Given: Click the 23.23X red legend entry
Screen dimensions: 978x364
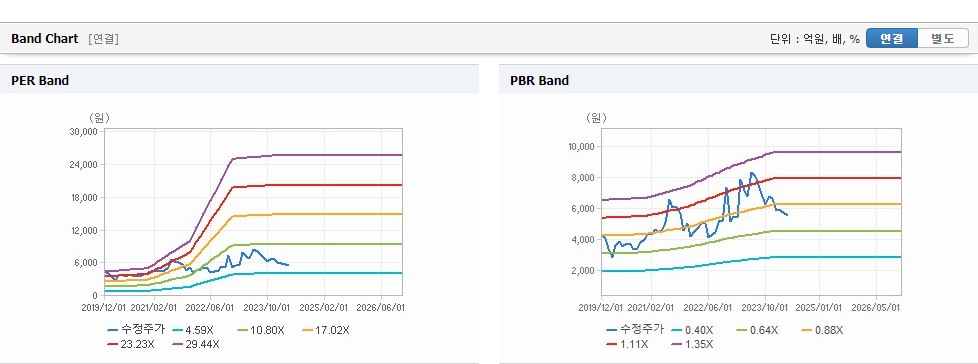Looking at the screenshot, I should click(x=132, y=343).
